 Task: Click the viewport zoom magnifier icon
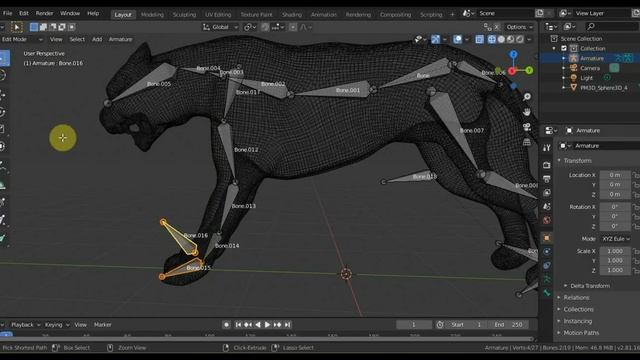tap(527, 97)
